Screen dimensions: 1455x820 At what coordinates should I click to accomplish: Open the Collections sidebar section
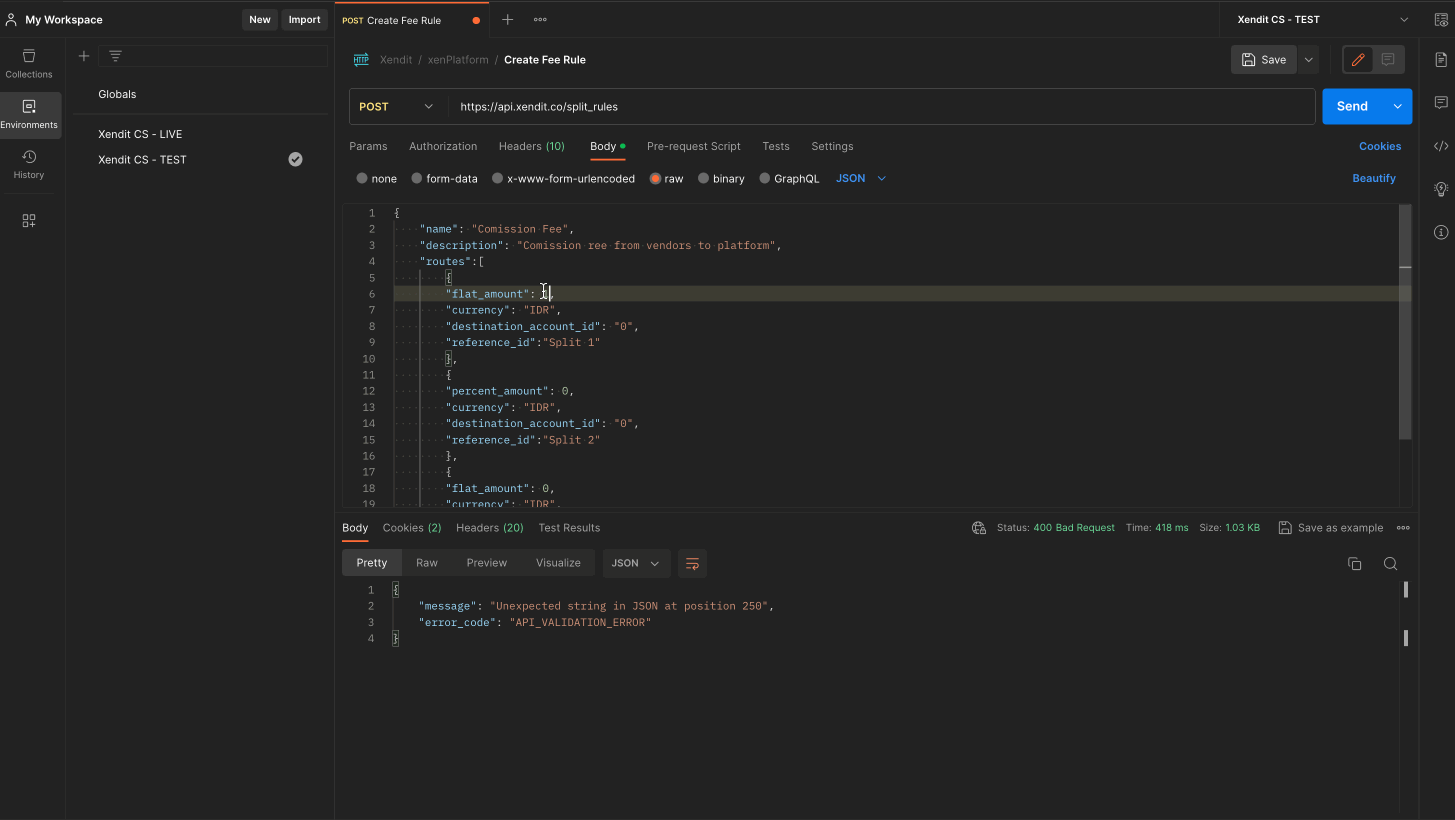tap(29, 64)
